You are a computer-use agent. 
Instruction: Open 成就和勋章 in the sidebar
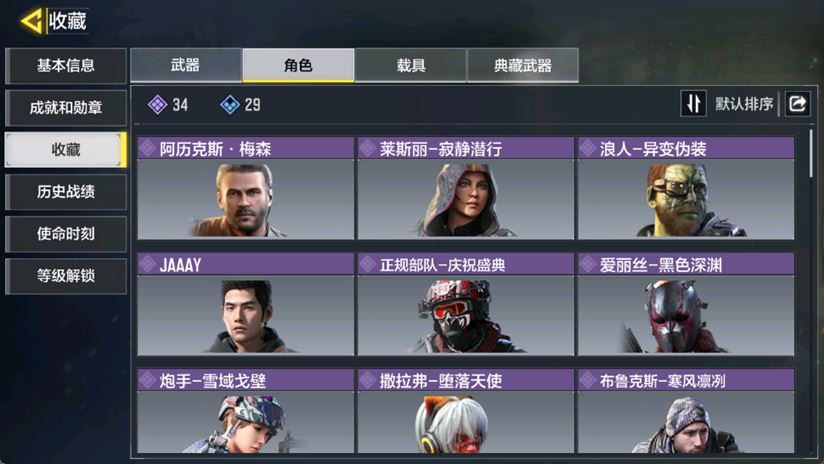[66, 108]
